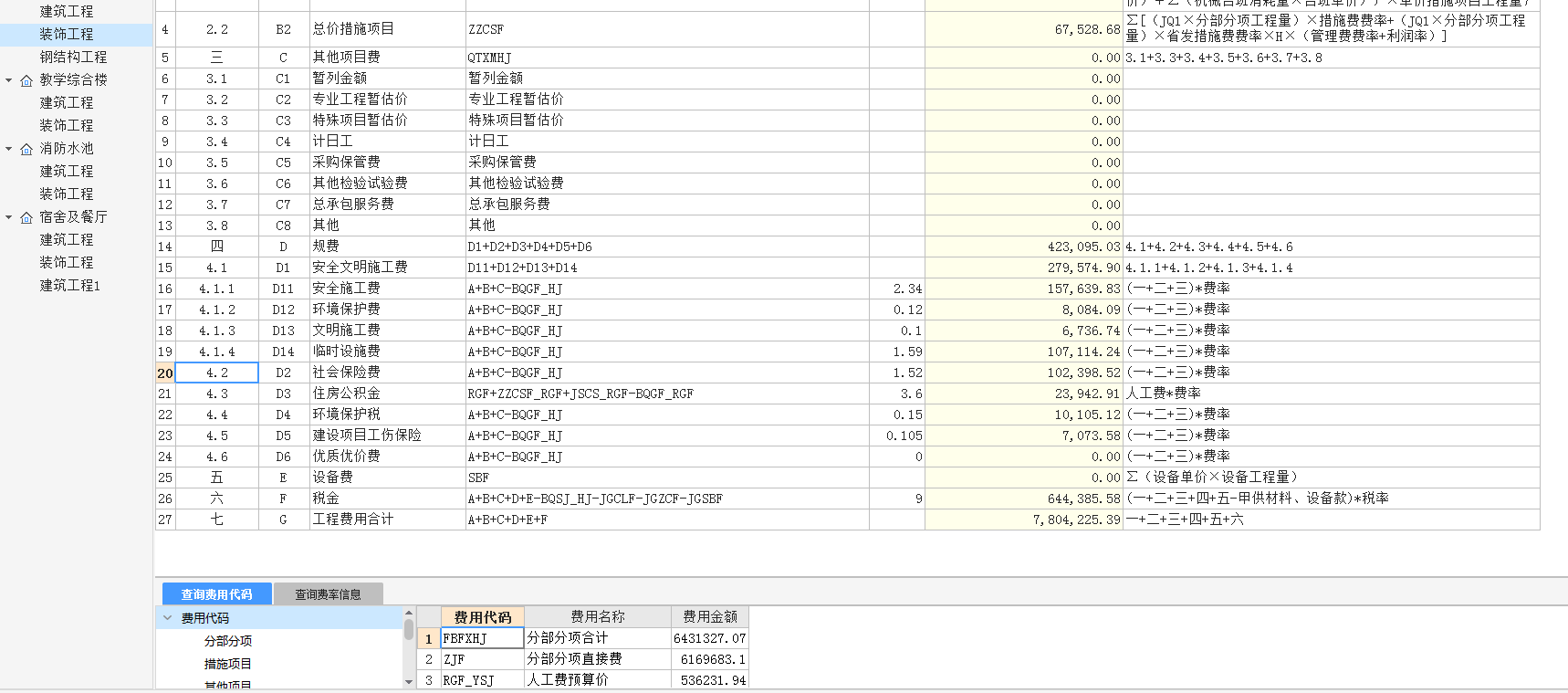Collapse the 宿舍及餐厅 tree node arrow
The width and height of the screenshot is (1568, 693).
pyautogui.click(x=9, y=217)
